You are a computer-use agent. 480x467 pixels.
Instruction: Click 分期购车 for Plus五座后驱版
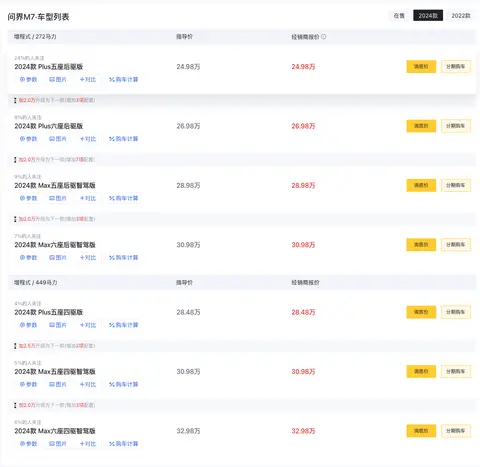click(456, 67)
